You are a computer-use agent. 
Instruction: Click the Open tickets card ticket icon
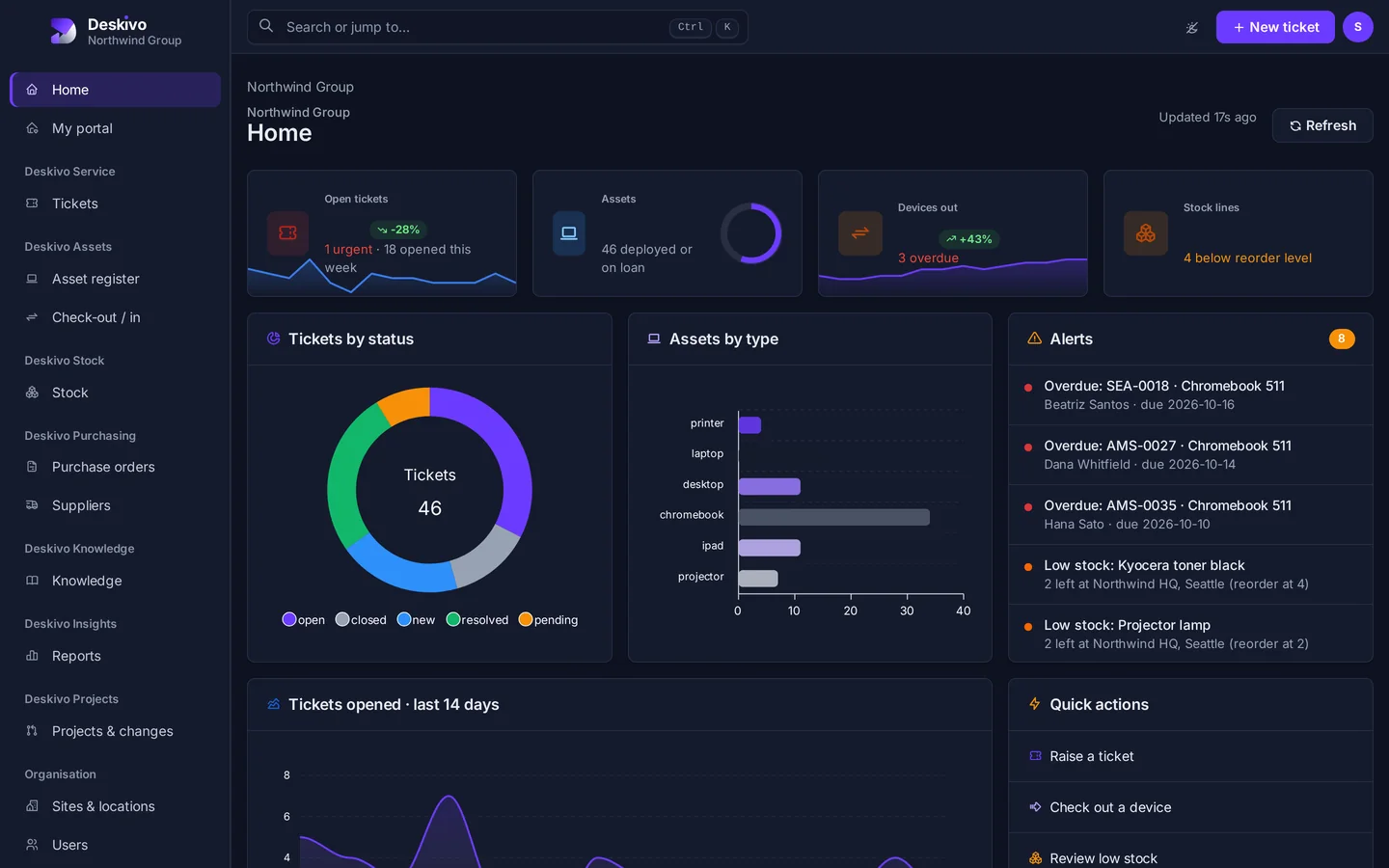point(287,233)
